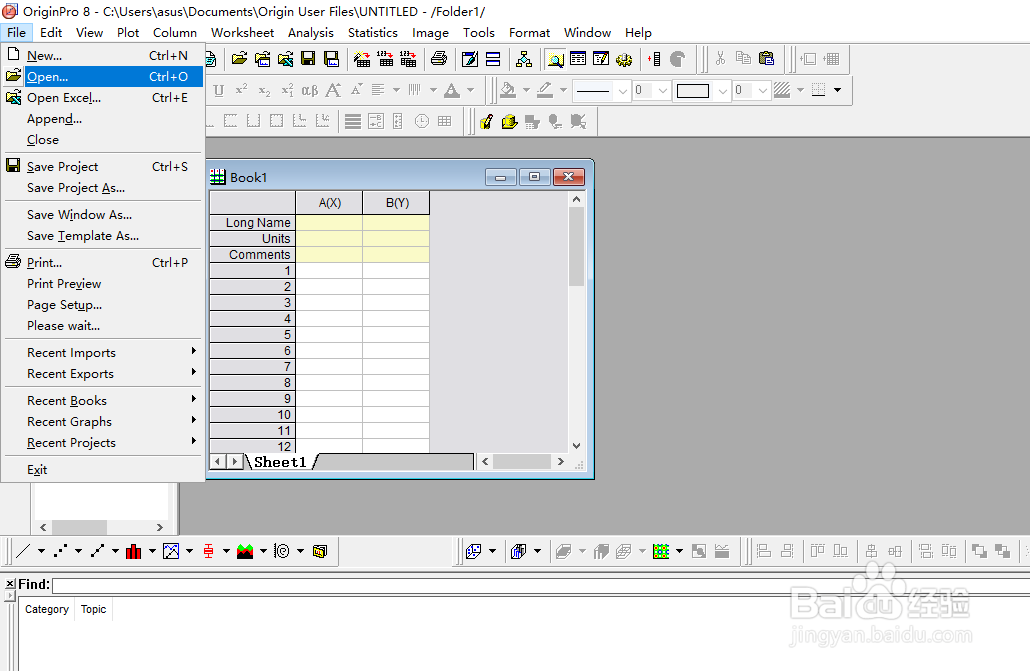Choose New... from File menu
Screen dimensions: 1030x671
103,55
